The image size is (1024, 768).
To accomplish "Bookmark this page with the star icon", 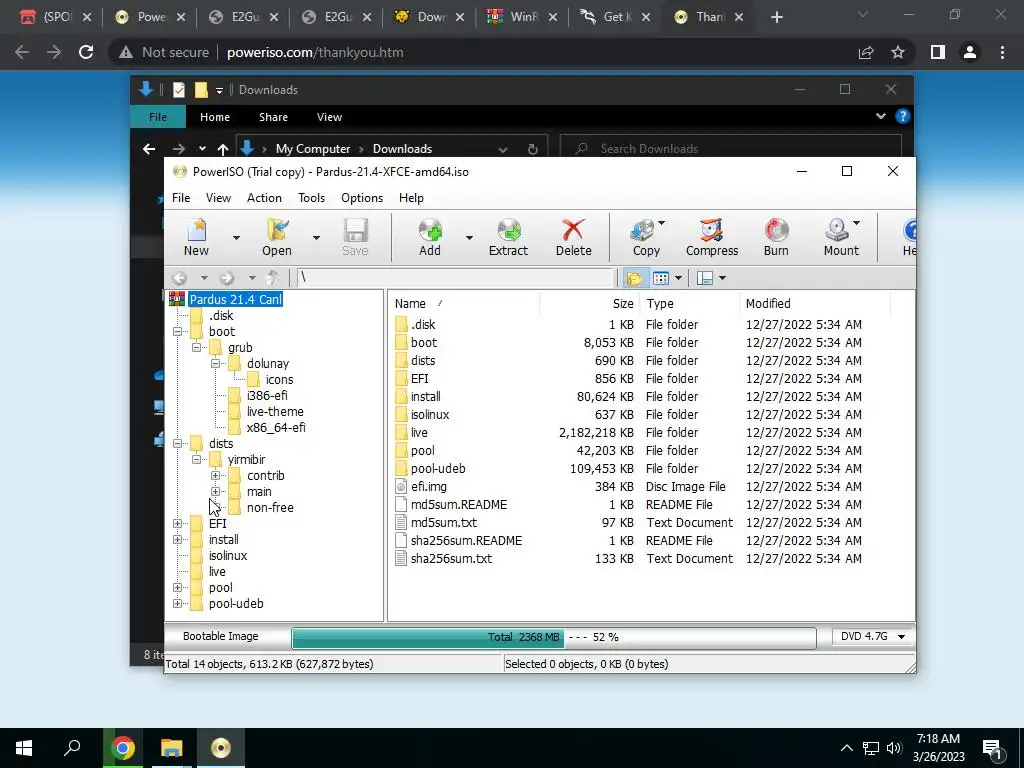I will tap(898, 52).
